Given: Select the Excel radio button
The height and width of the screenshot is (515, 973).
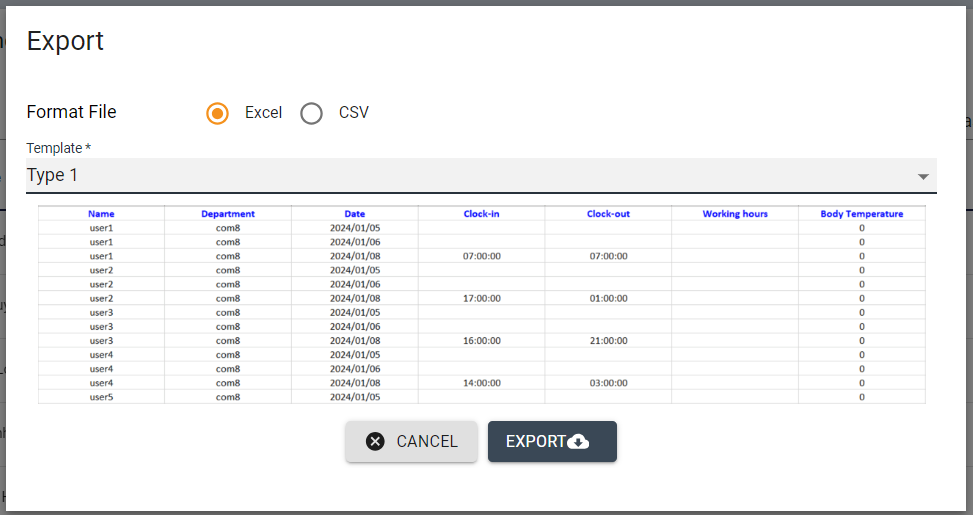Looking at the screenshot, I should click(217, 113).
